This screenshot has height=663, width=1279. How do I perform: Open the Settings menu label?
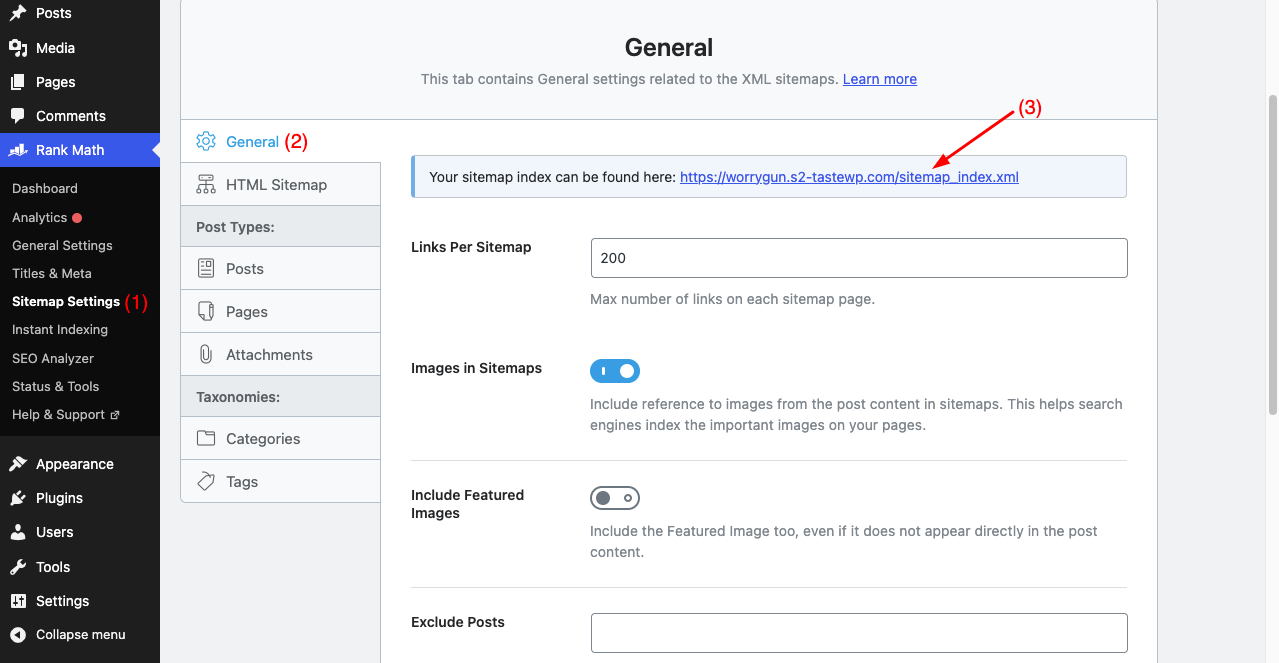point(63,601)
